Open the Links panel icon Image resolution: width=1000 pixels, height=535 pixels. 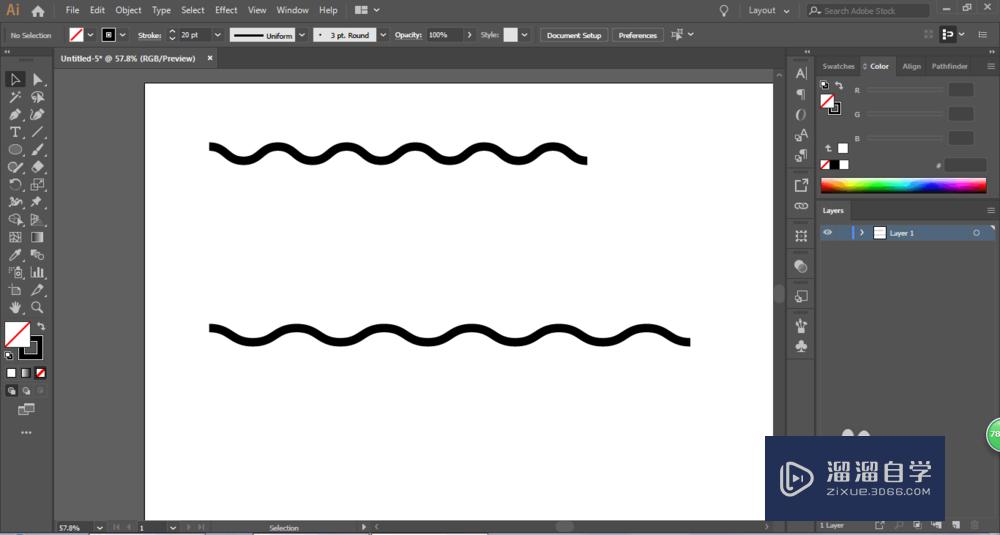(x=801, y=206)
